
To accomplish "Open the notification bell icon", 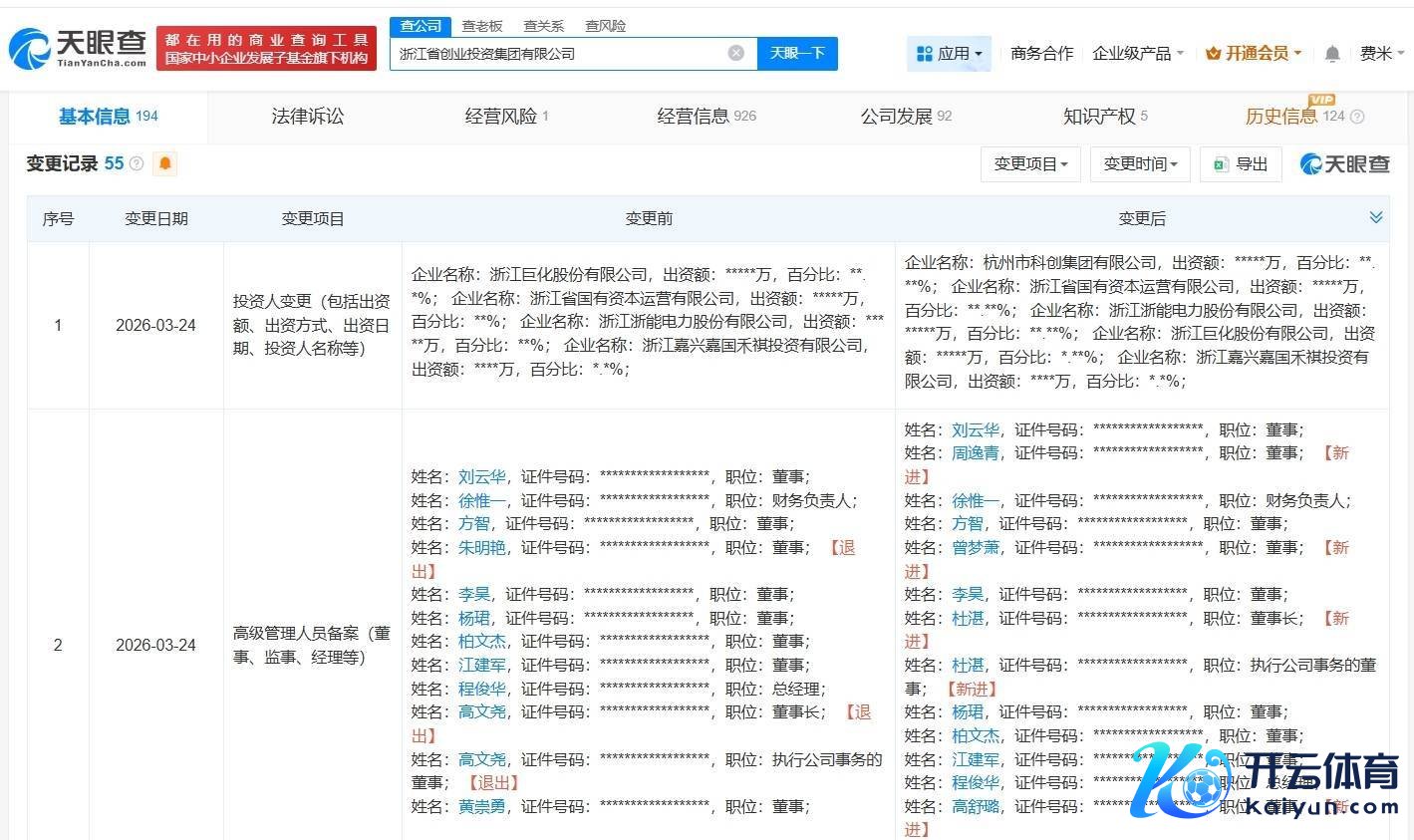I will click(1331, 54).
